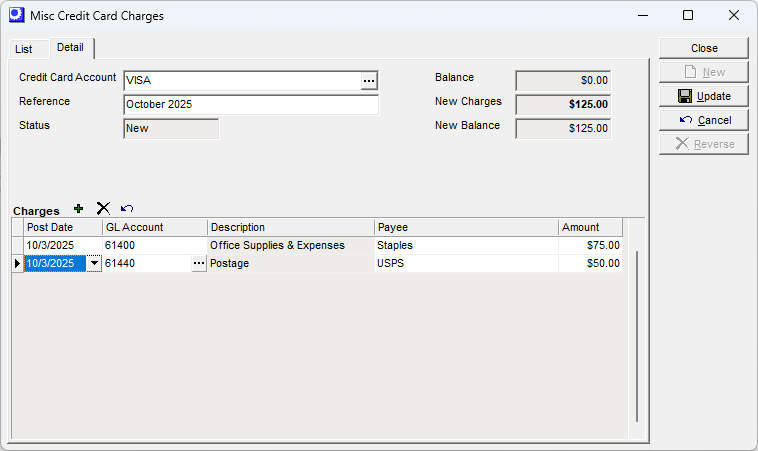This screenshot has width=758, height=451.
Task: Click the GL Account column header
Action: [x=155, y=227]
